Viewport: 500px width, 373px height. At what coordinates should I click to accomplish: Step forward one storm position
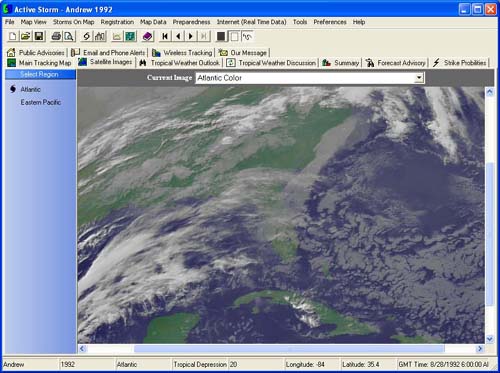(191, 36)
